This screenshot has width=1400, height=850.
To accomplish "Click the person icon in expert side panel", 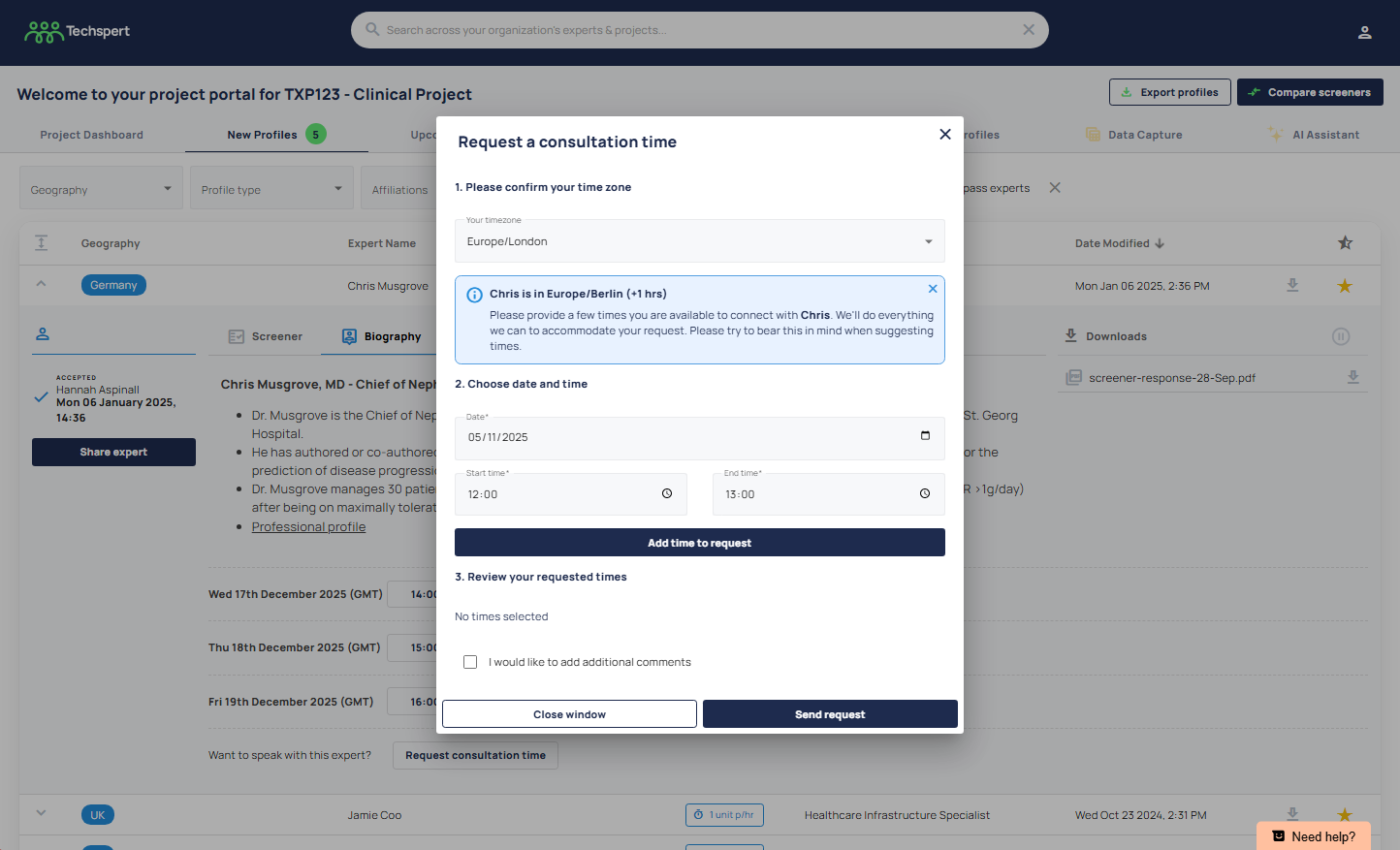I will pyautogui.click(x=43, y=334).
